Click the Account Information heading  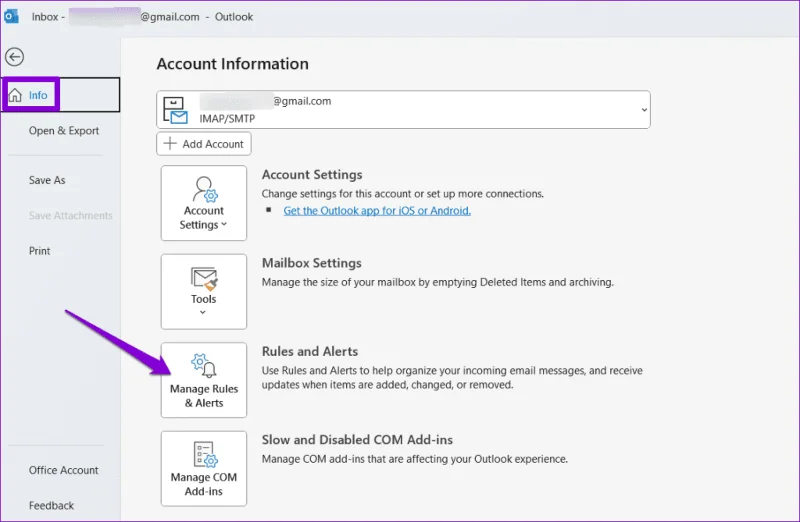pos(233,64)
